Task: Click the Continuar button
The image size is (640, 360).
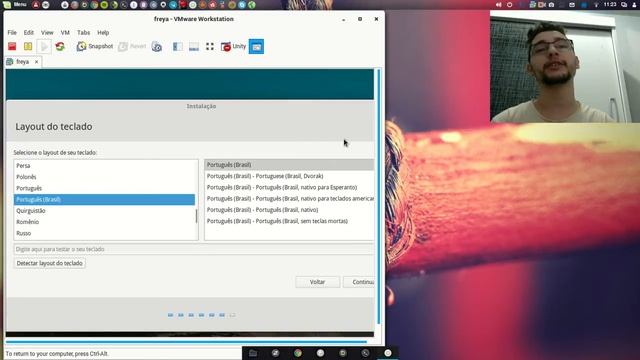Action: click(359, 282)
